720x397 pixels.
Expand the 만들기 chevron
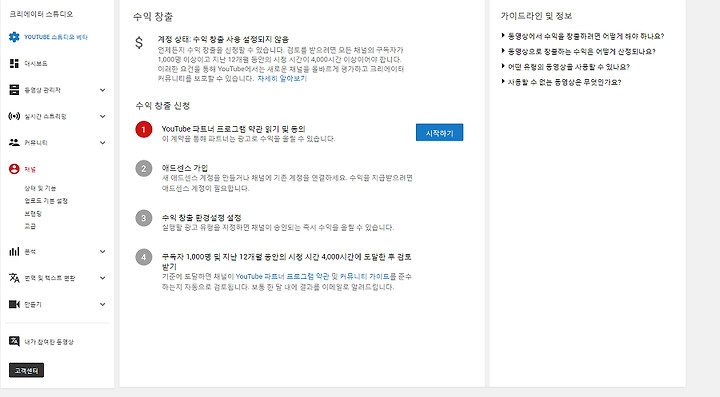click(102, 304)
